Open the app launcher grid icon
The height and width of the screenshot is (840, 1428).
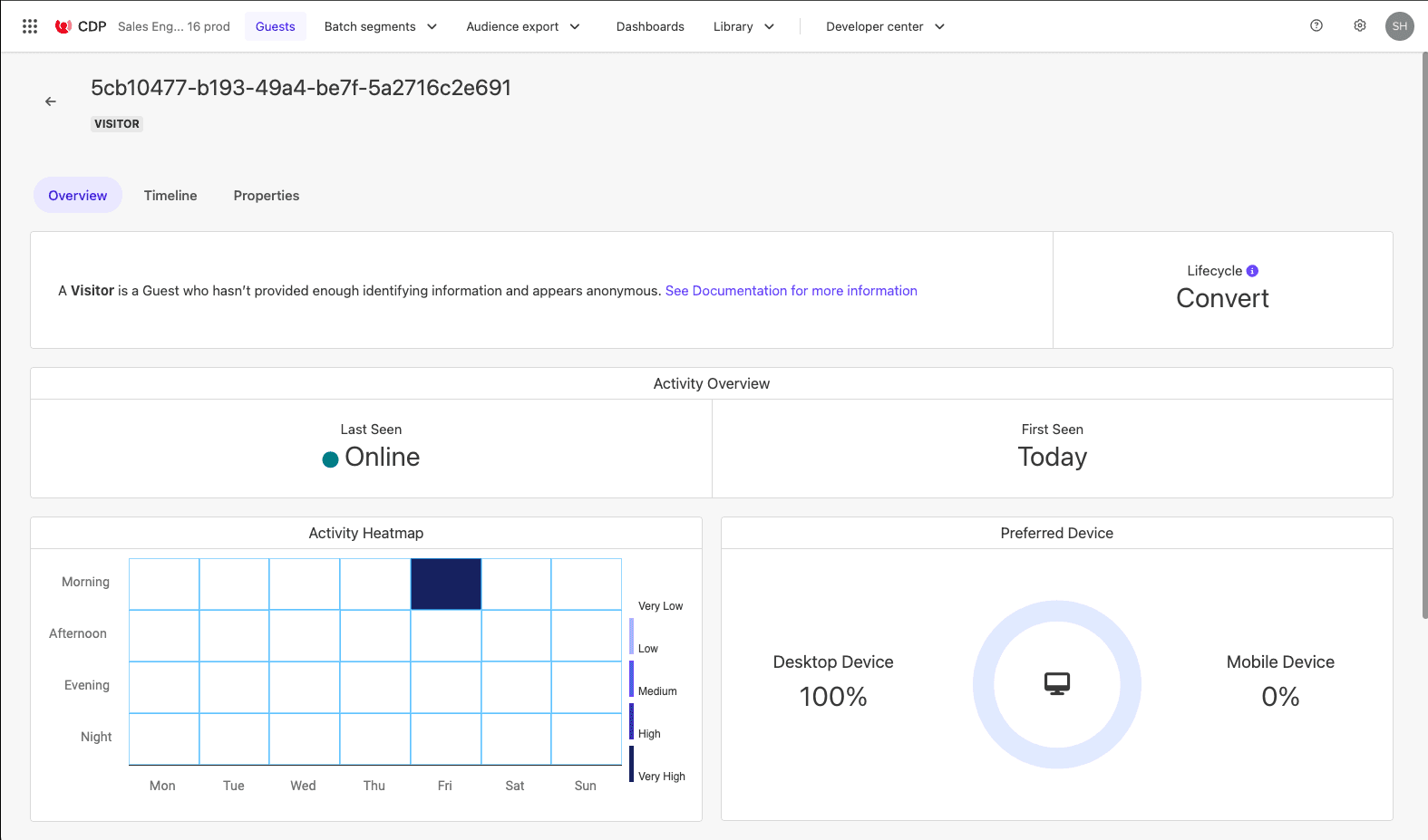pyautogui.click(x=30, y=26)
